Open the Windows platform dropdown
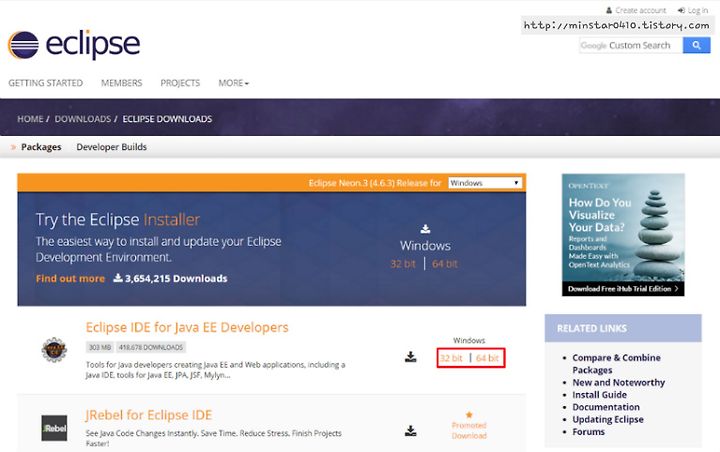Screen dimensions: 720x452 pyautogui.click(x=485, y=183)
